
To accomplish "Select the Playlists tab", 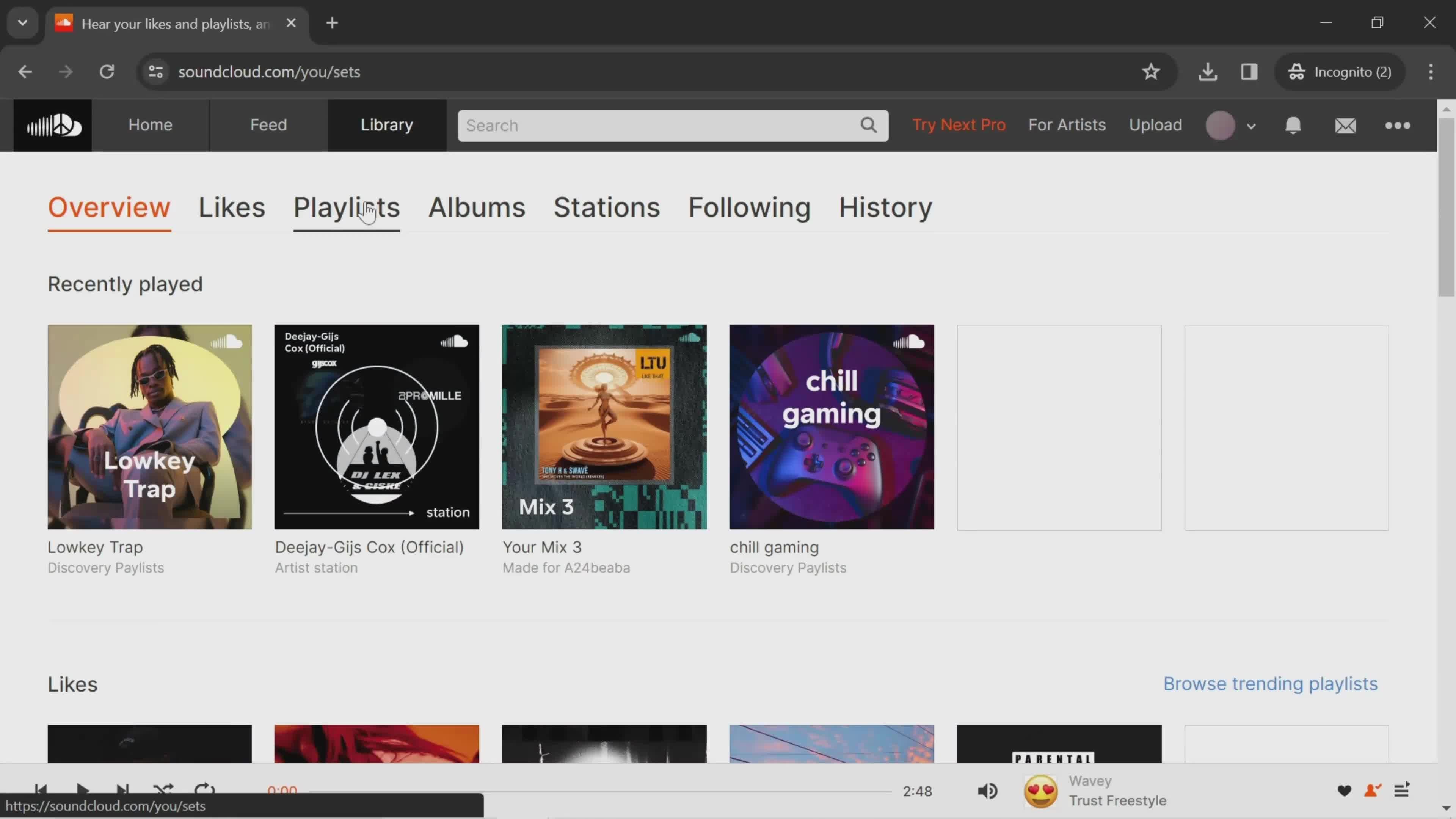I will click(x=346, y=207).
